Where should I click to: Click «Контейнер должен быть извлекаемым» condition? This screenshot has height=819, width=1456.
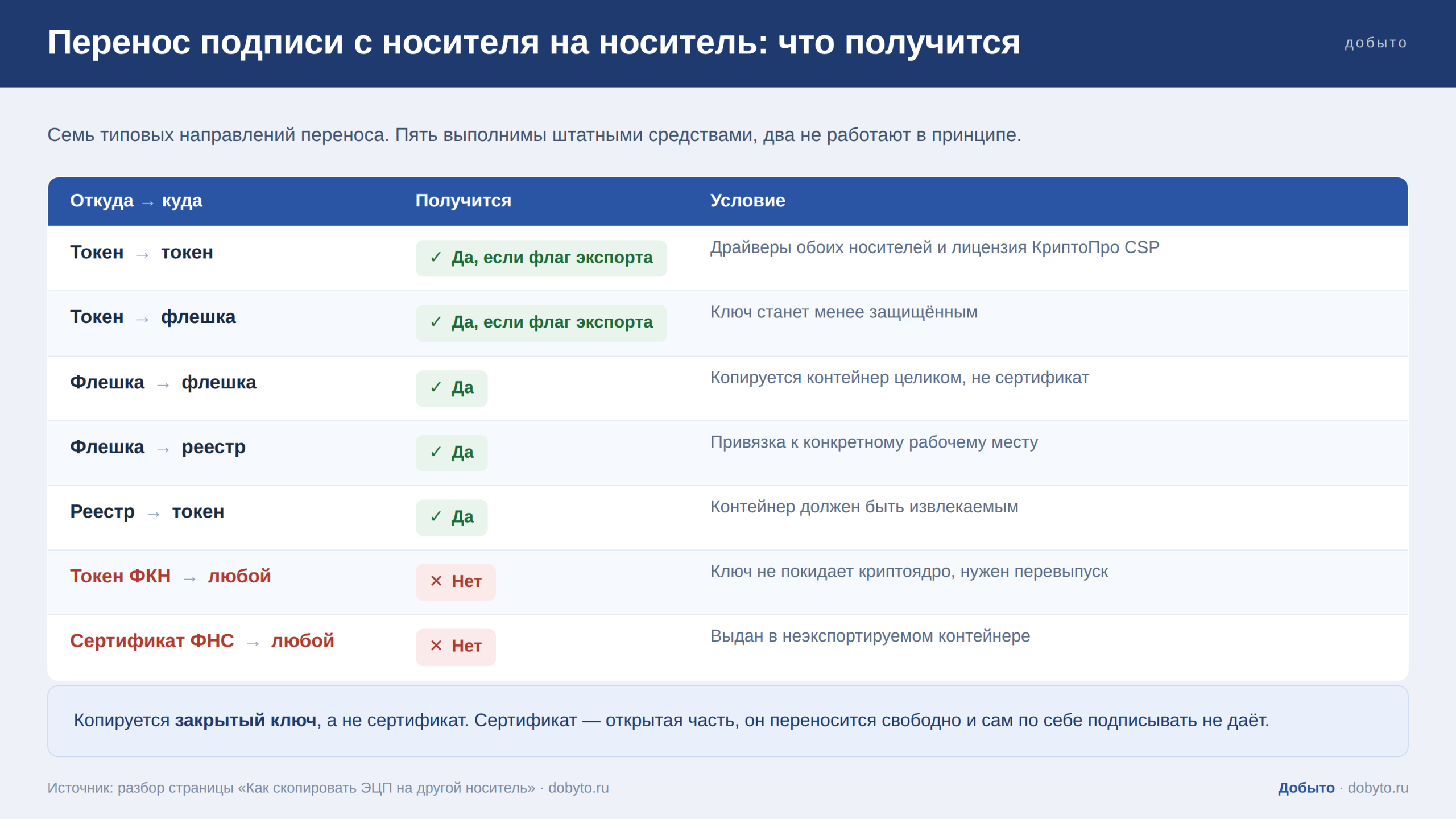pos(864,507)
